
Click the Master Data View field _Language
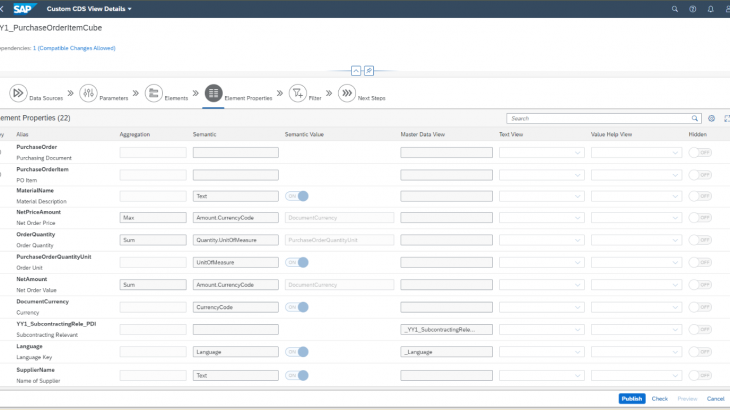[x=446, y=352]
